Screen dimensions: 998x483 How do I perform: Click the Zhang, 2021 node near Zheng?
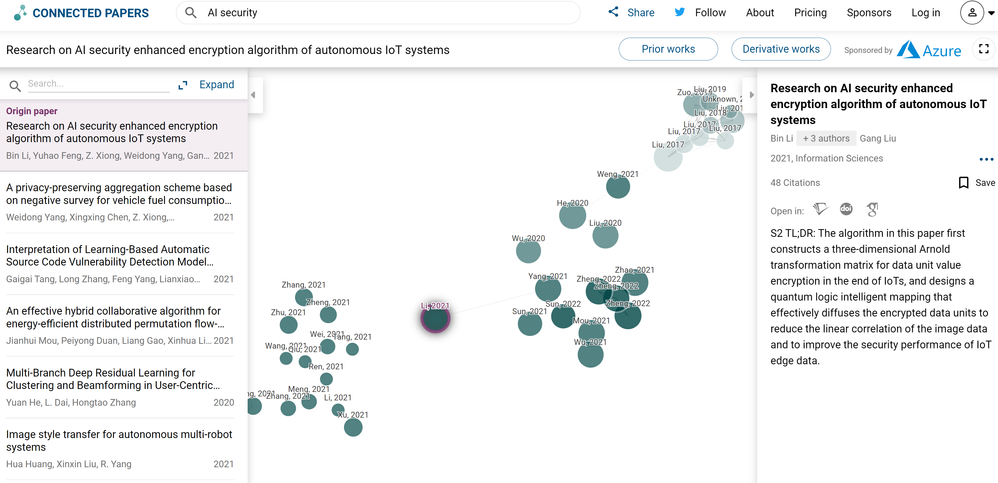(304, 297)
